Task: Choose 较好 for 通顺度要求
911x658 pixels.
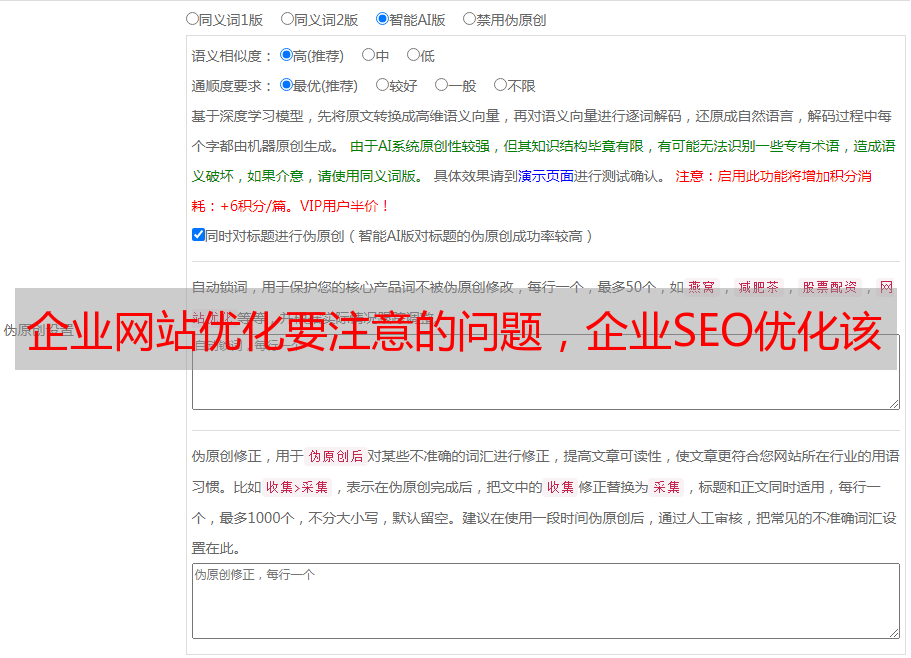Action: tap(382, 86)
